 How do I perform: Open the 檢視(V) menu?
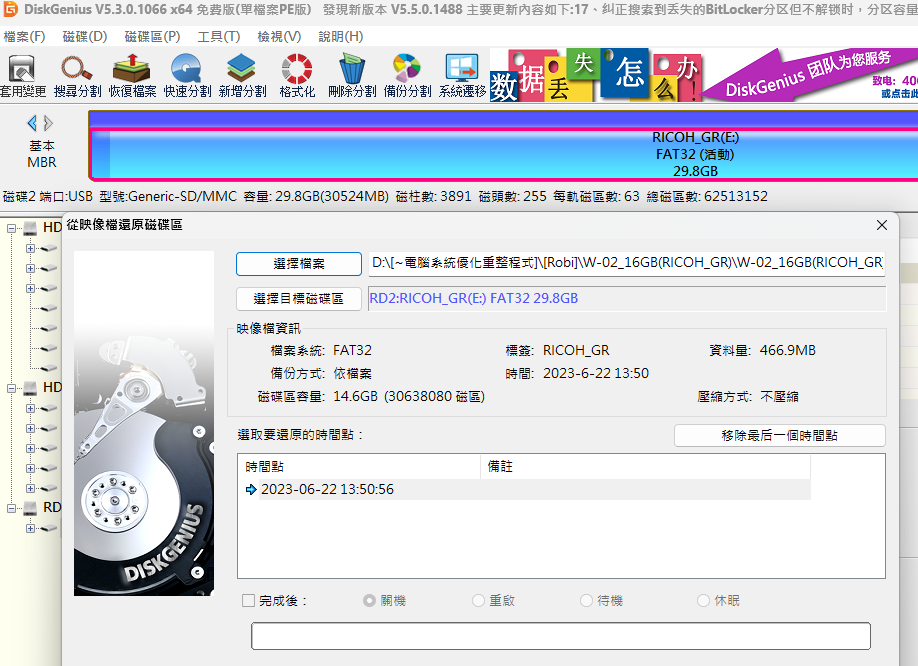[279, 36]
